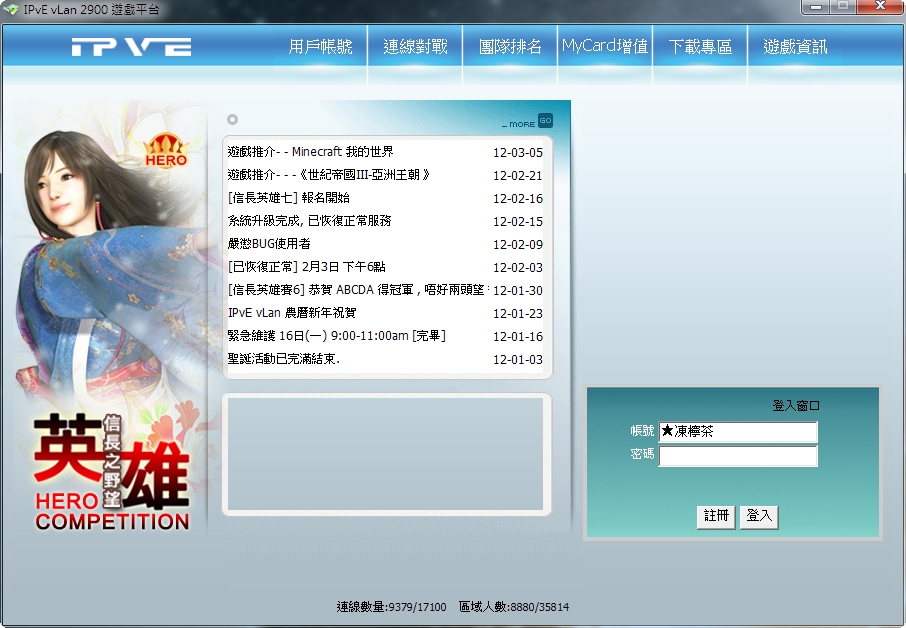
Task: Open the 連線對戰 menu tab
Action: coord(415,46)
